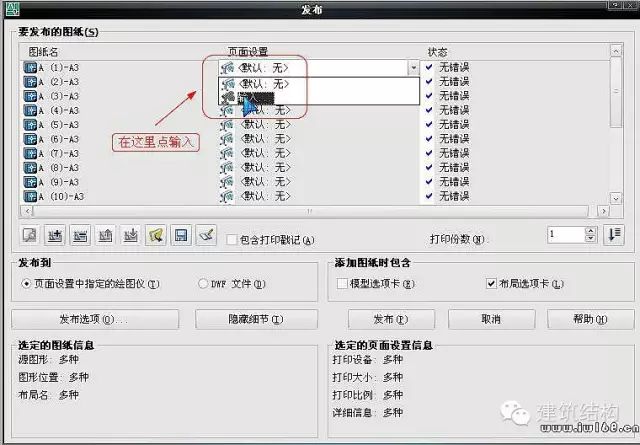The image size is (640, 445).
Task: Click the Load Sheet List icon
Action: coord(155,235)
